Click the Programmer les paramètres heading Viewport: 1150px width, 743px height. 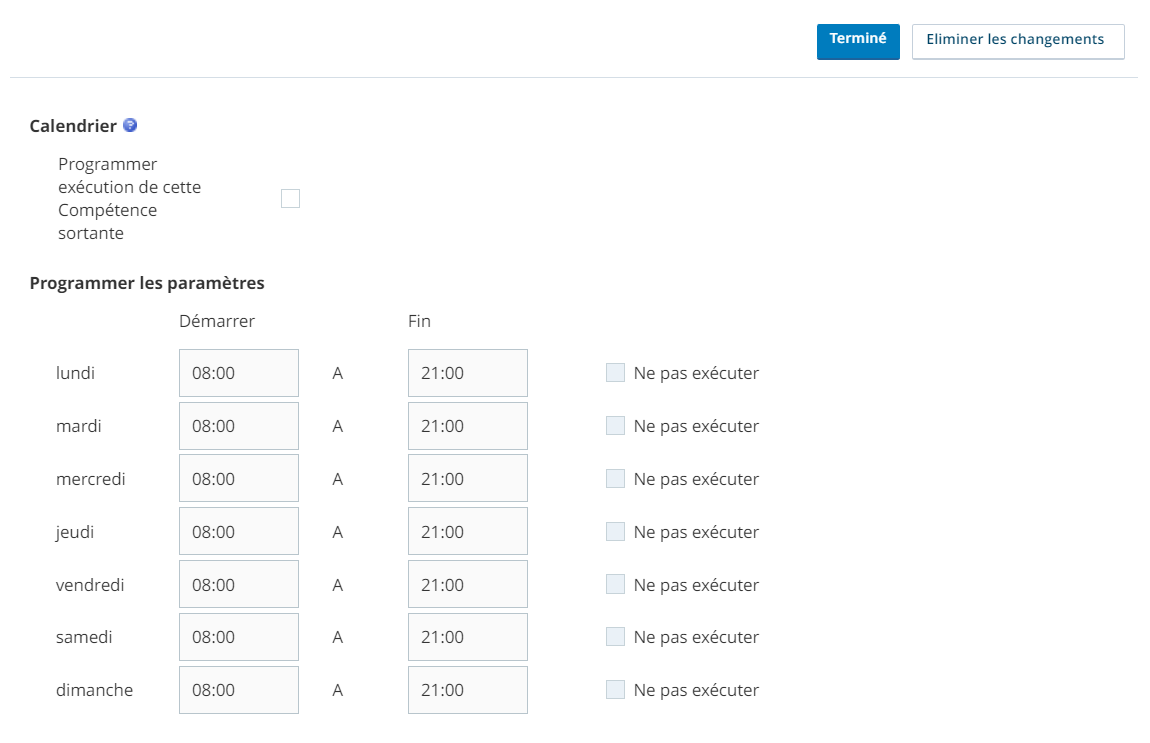pos(147,283)
